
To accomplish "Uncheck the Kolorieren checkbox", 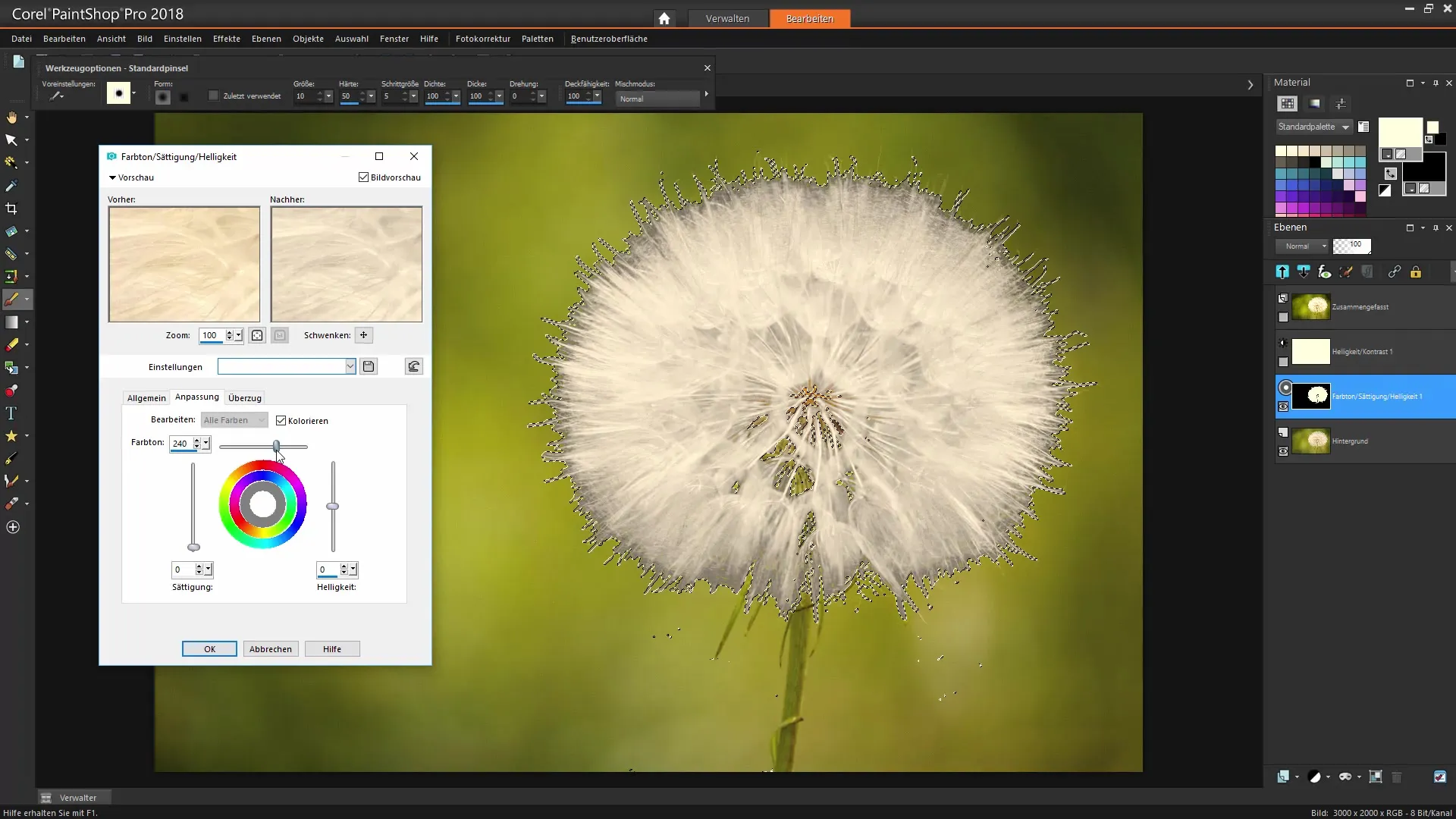I will [x=281, y=421].
